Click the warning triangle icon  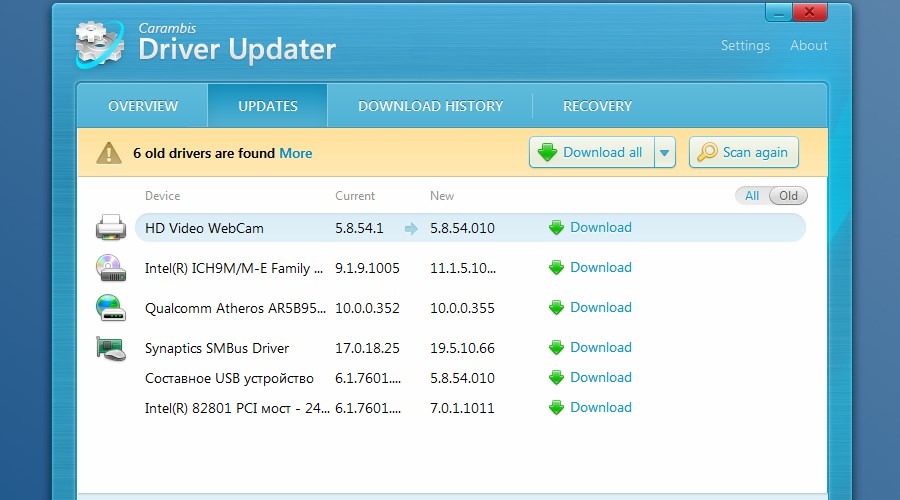point(108,153)
